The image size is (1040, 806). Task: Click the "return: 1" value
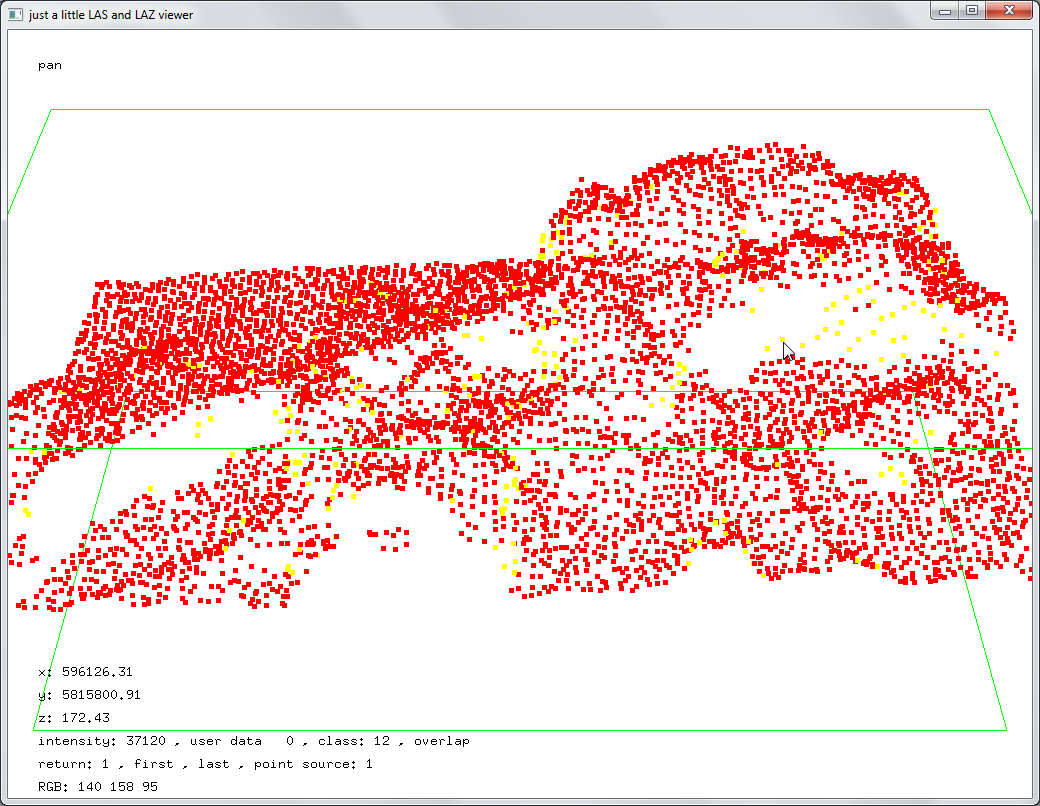point(73,764)
